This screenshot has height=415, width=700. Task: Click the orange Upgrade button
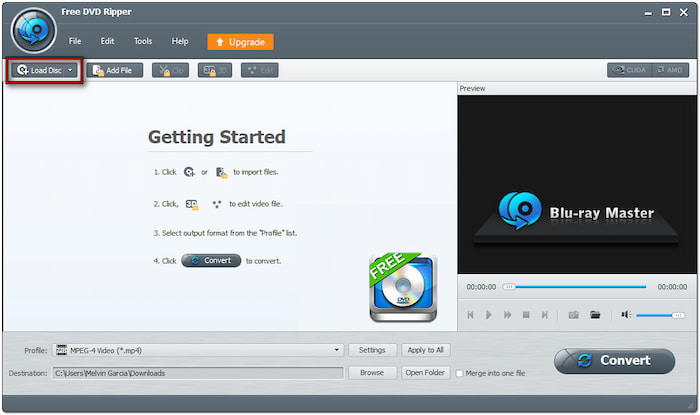(240, 42)
